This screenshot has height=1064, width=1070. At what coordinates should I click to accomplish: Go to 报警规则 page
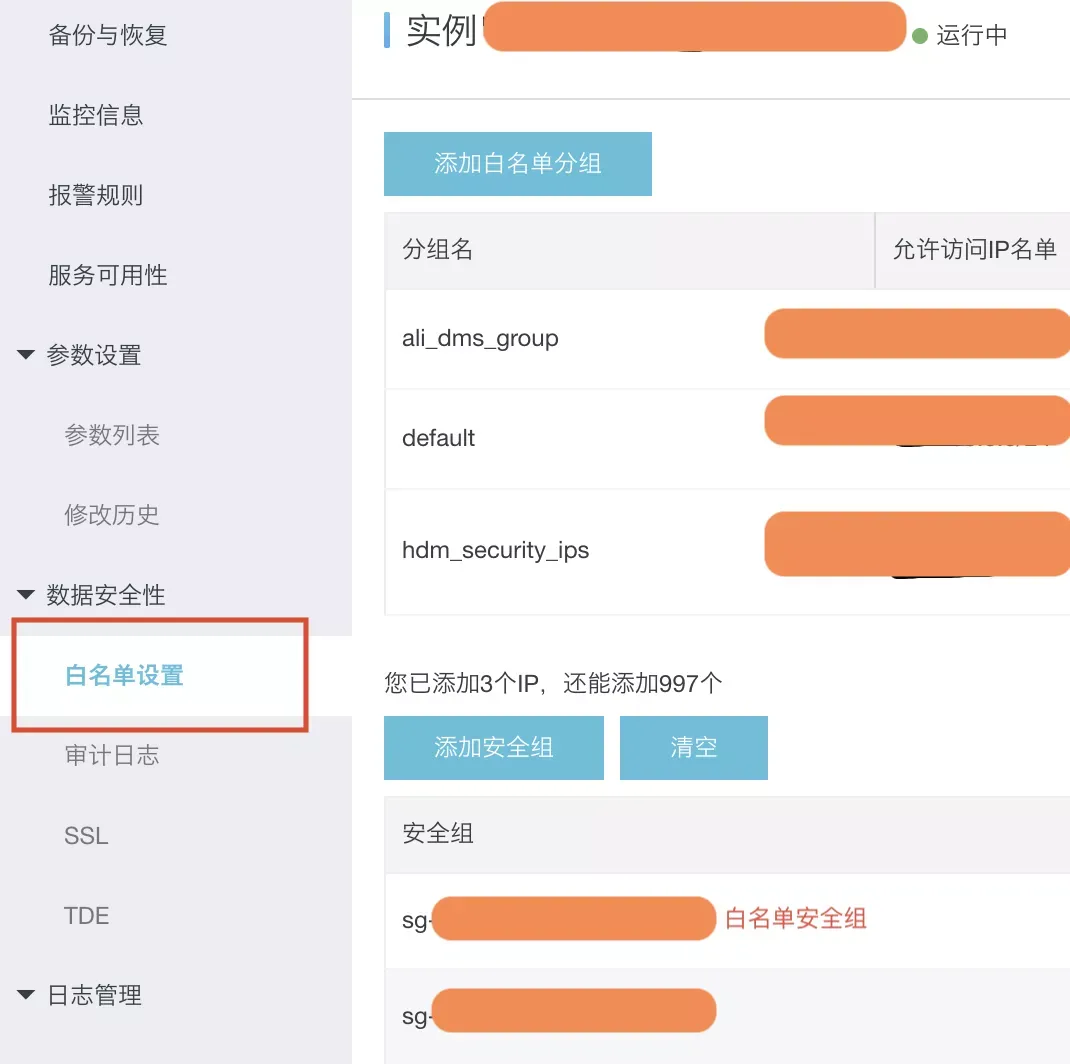(x=96, y=195)
